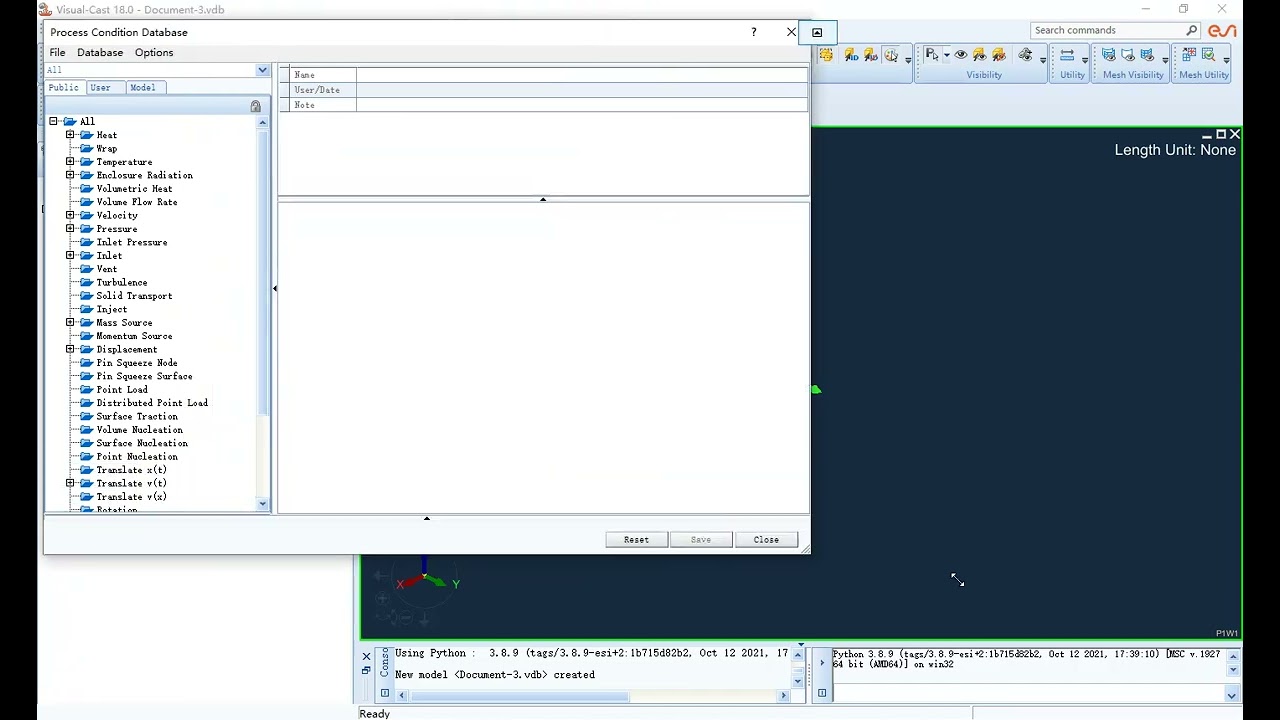
Task: Open the color palette toolbar icon
Action: point(891,56)
